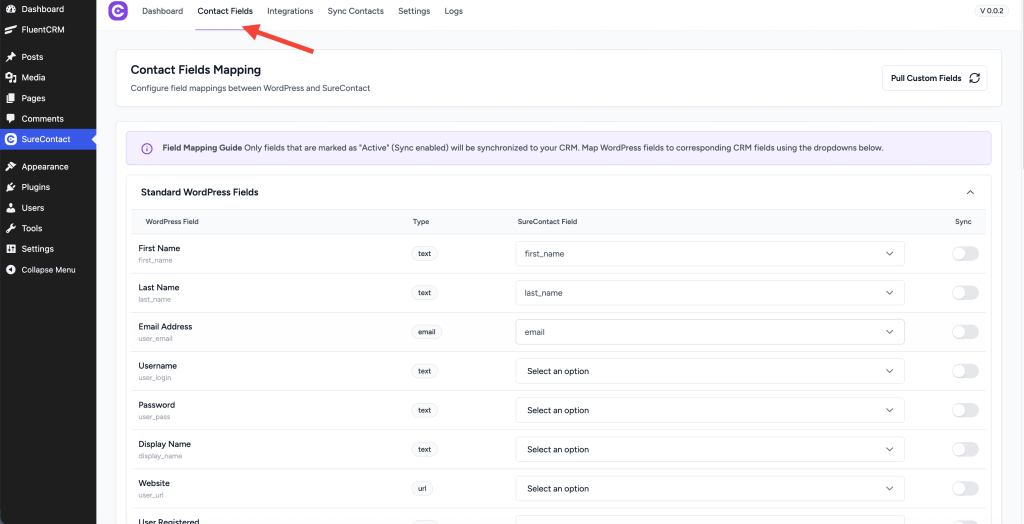Click the SureContact purple logo icon

pyautogui.click(x=118, y=12)
